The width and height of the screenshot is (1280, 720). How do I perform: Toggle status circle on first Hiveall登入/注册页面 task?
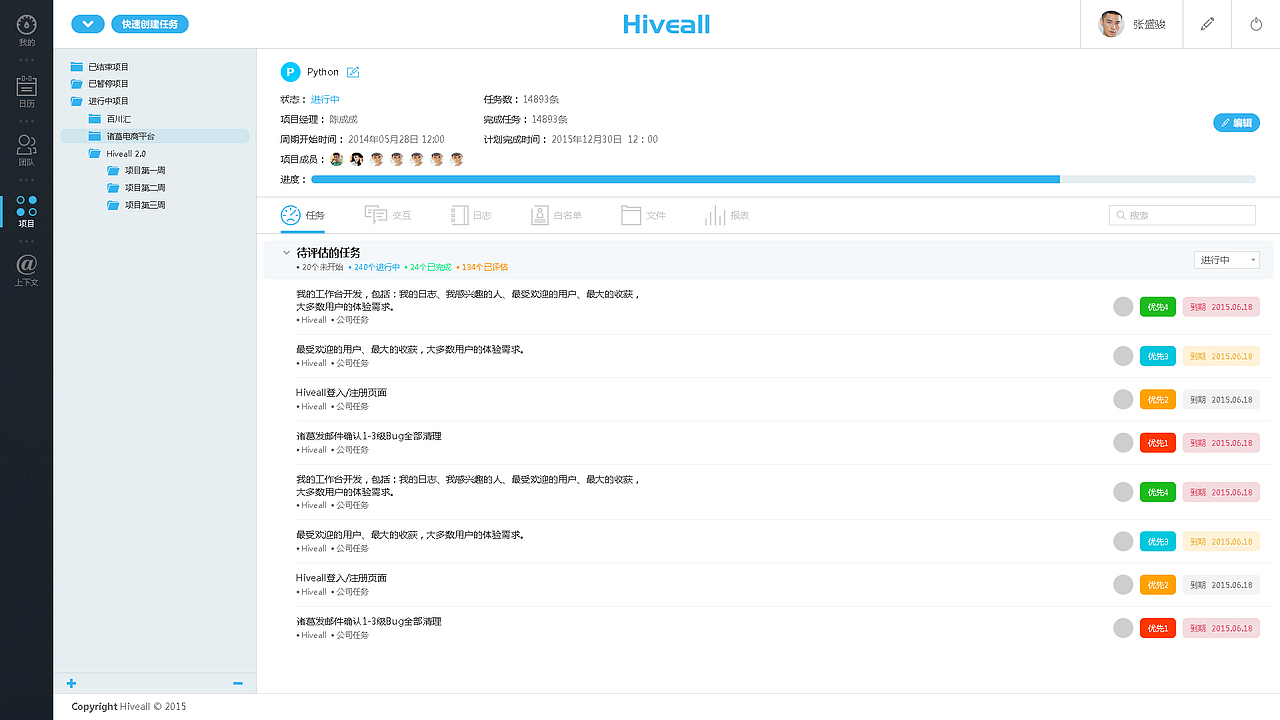(1123, 399)
